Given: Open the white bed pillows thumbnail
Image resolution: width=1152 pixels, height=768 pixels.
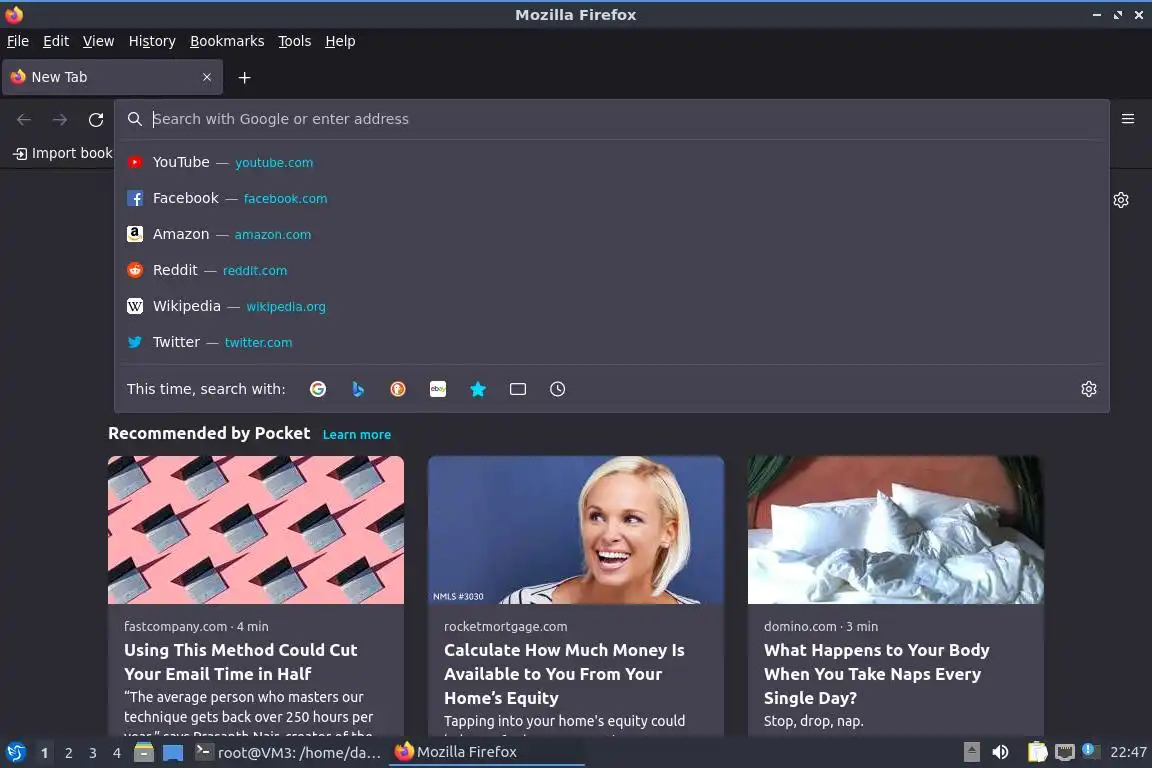Looking at the screenshot, I should pyautogui.click(x=896, y=530).
